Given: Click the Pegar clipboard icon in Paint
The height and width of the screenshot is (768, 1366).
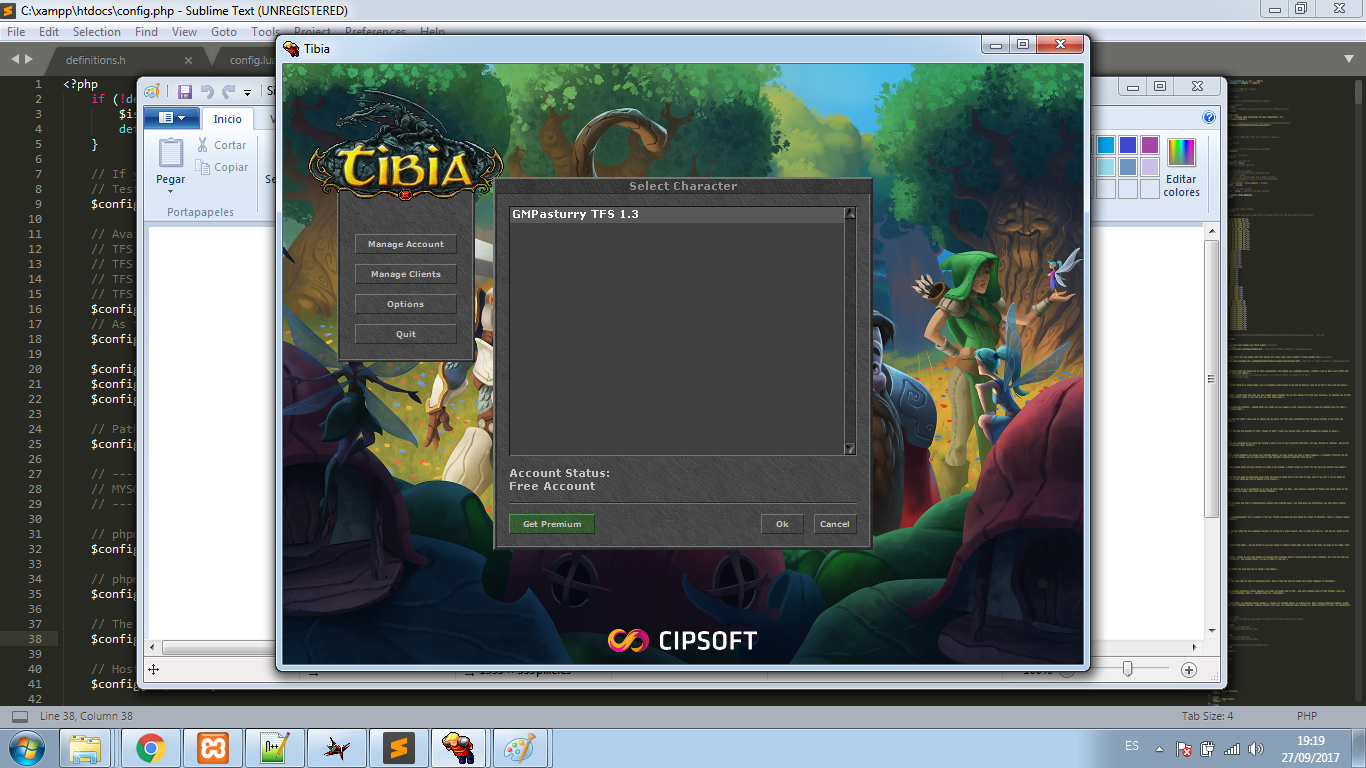Looking at the screenshot, I should (171, 153).
